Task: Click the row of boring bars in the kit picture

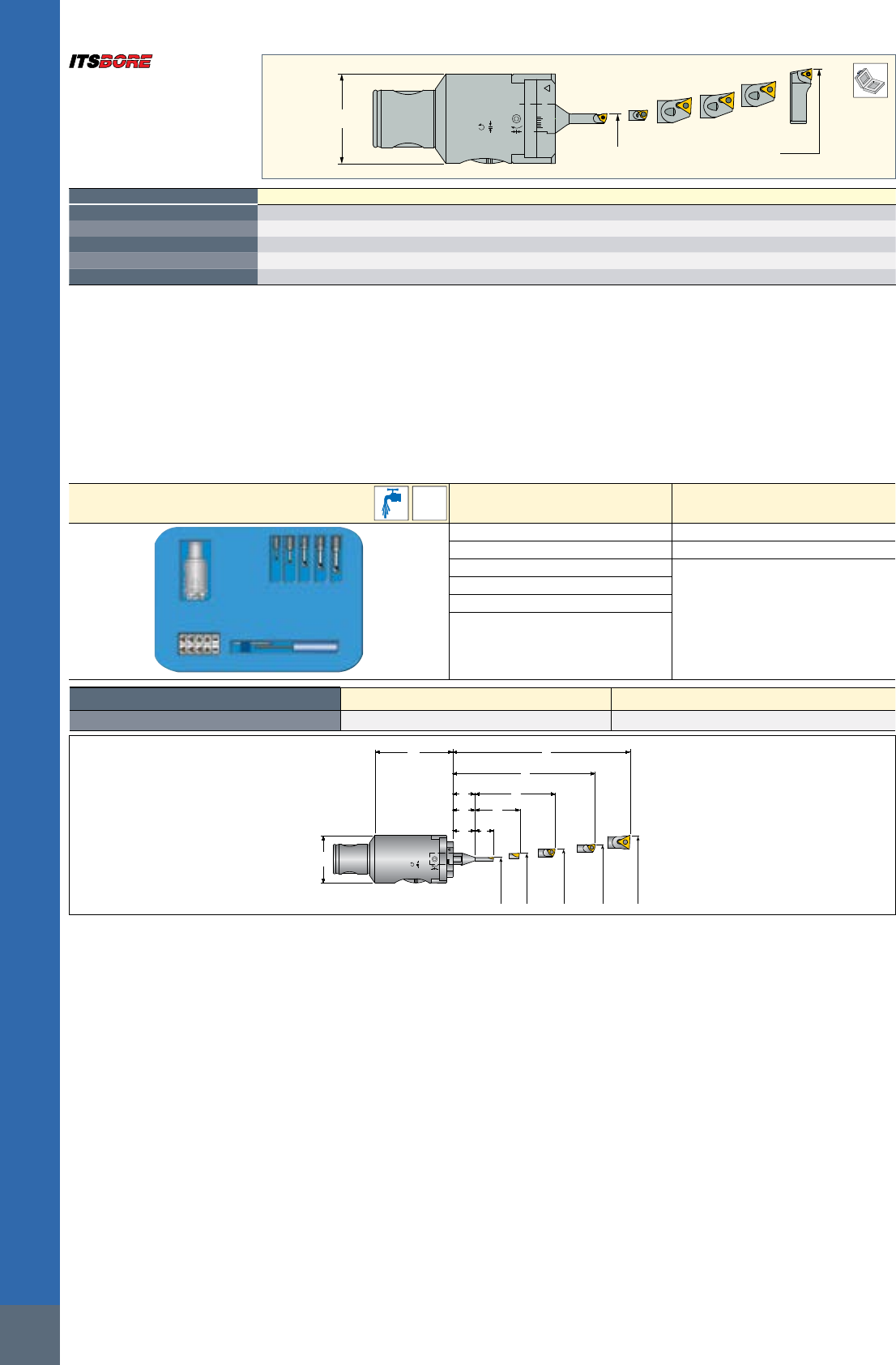Action: pos(305,558)
